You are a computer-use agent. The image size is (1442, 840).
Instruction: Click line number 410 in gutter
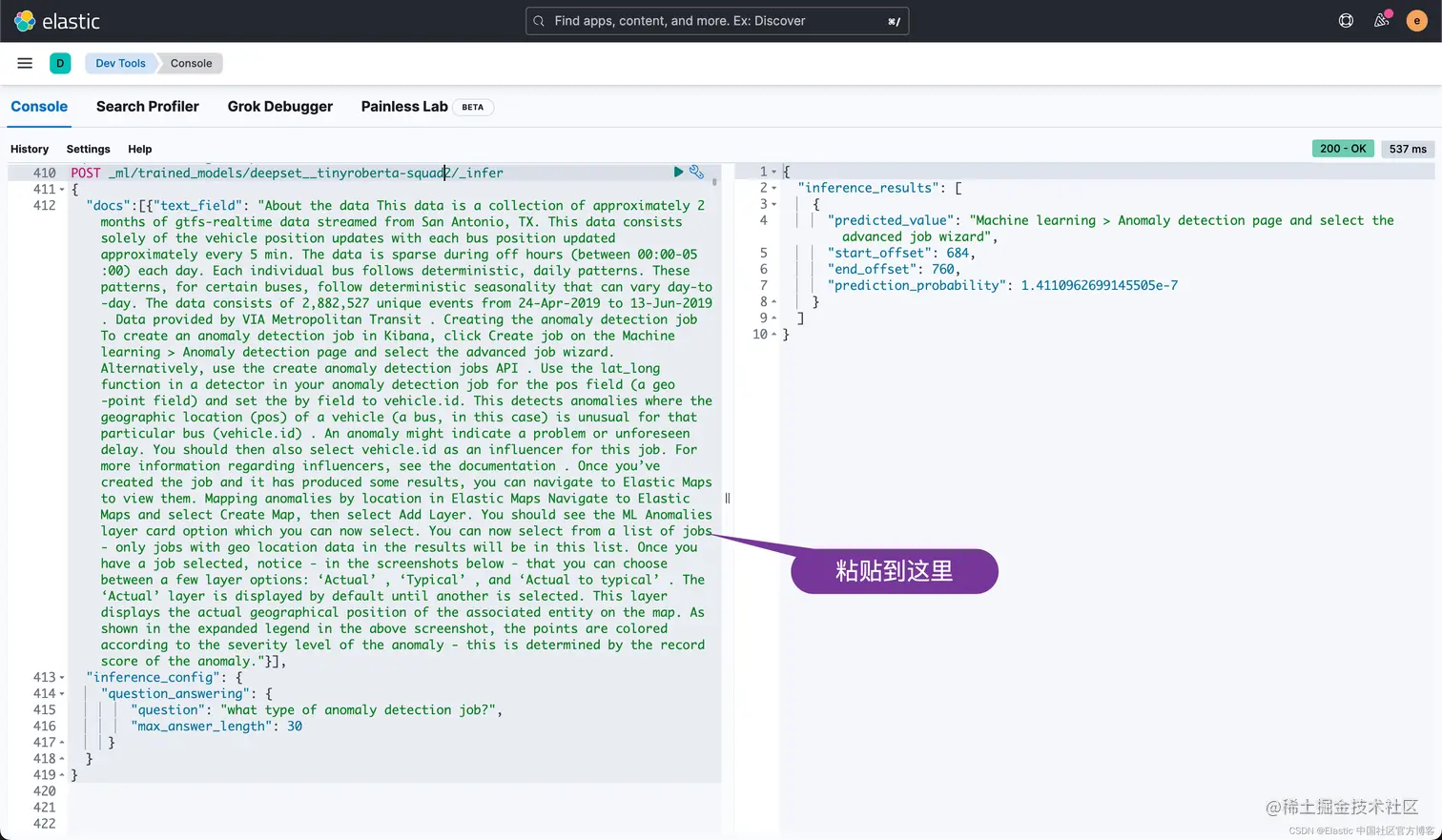tap(44, 173)
